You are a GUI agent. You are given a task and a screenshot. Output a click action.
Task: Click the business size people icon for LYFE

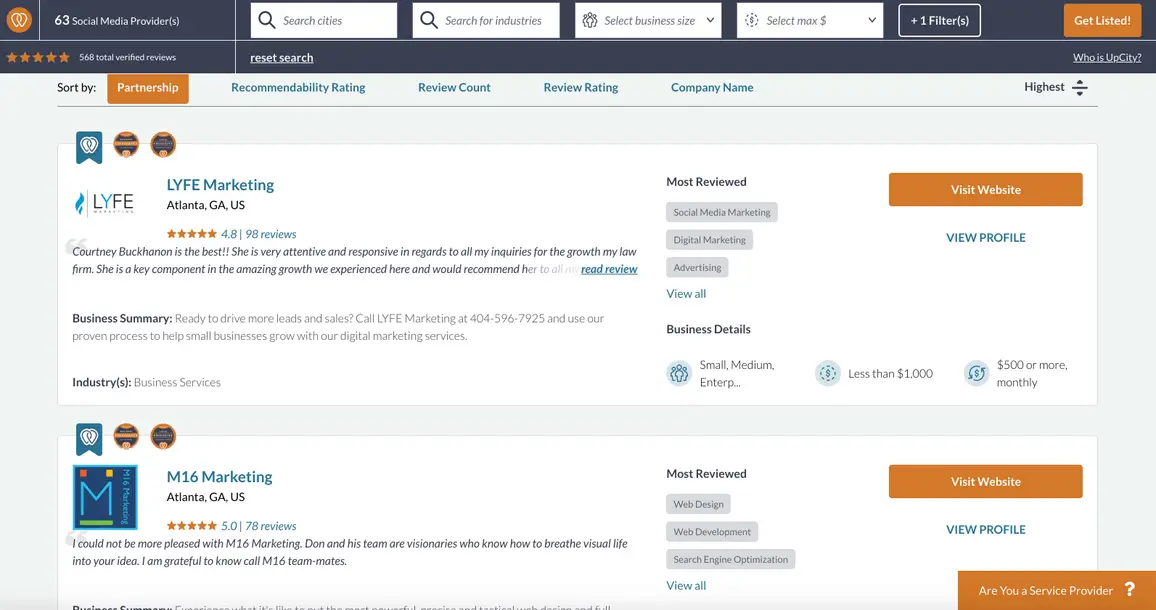[680, 374]
